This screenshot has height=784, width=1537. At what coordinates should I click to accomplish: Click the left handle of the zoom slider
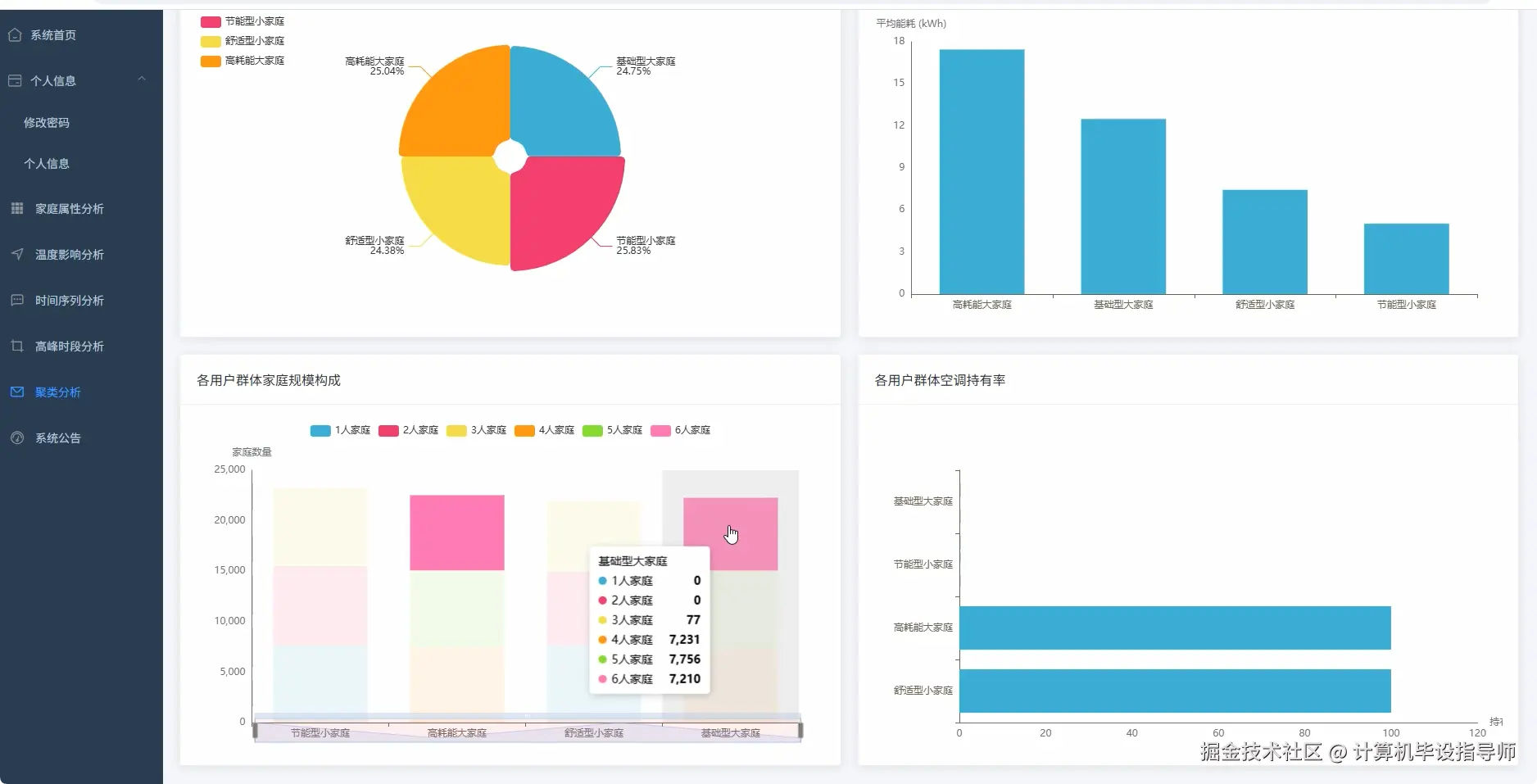(256, 730)
